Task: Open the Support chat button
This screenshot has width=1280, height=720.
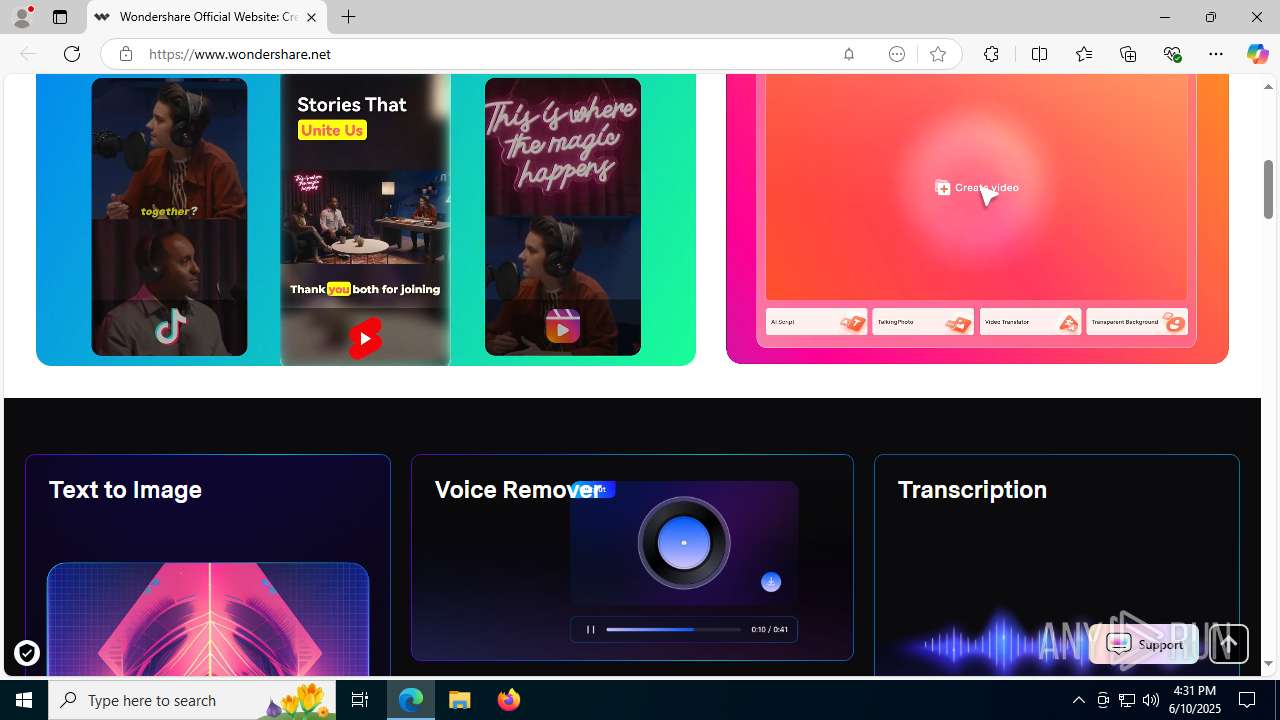Action: click(x=1144, y=645)
